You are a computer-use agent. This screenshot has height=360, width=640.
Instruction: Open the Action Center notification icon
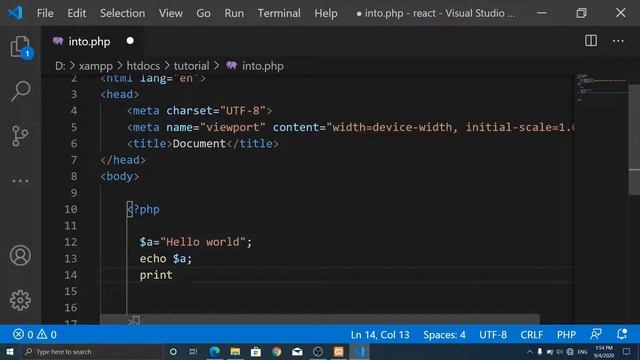point(627,351)
